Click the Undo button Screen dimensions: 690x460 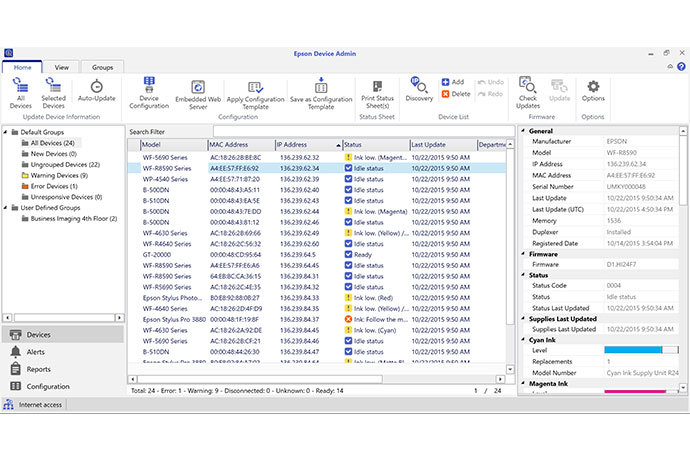[x=491, y=82]
